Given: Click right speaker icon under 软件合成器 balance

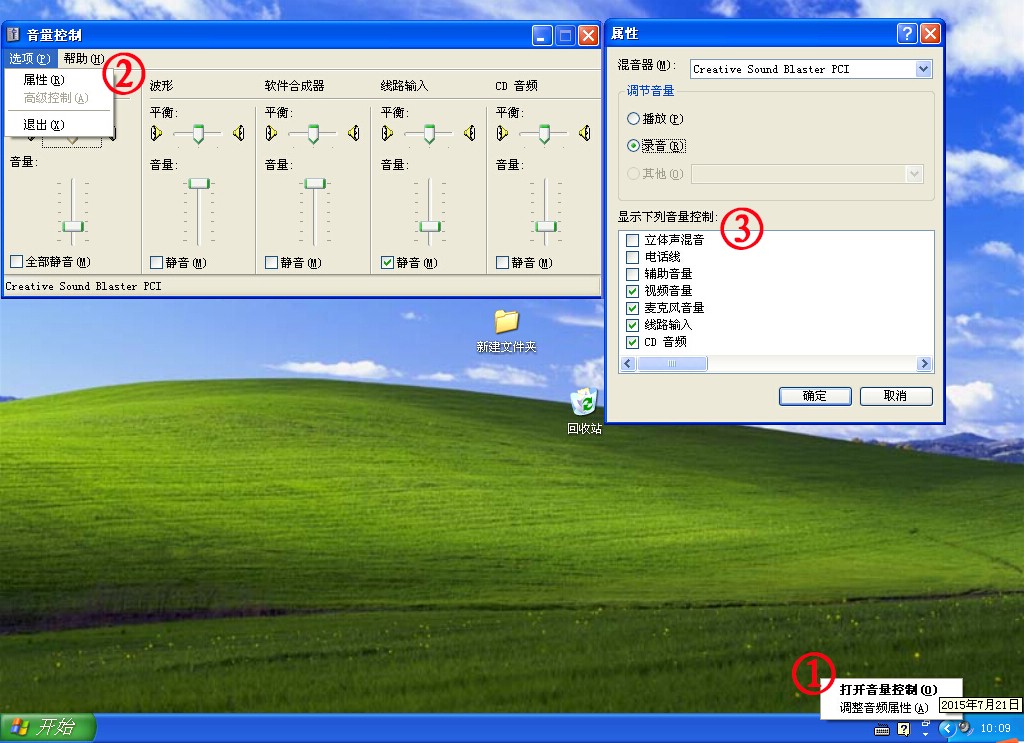Looking at the screenshot, I should (x=354, y=133).
